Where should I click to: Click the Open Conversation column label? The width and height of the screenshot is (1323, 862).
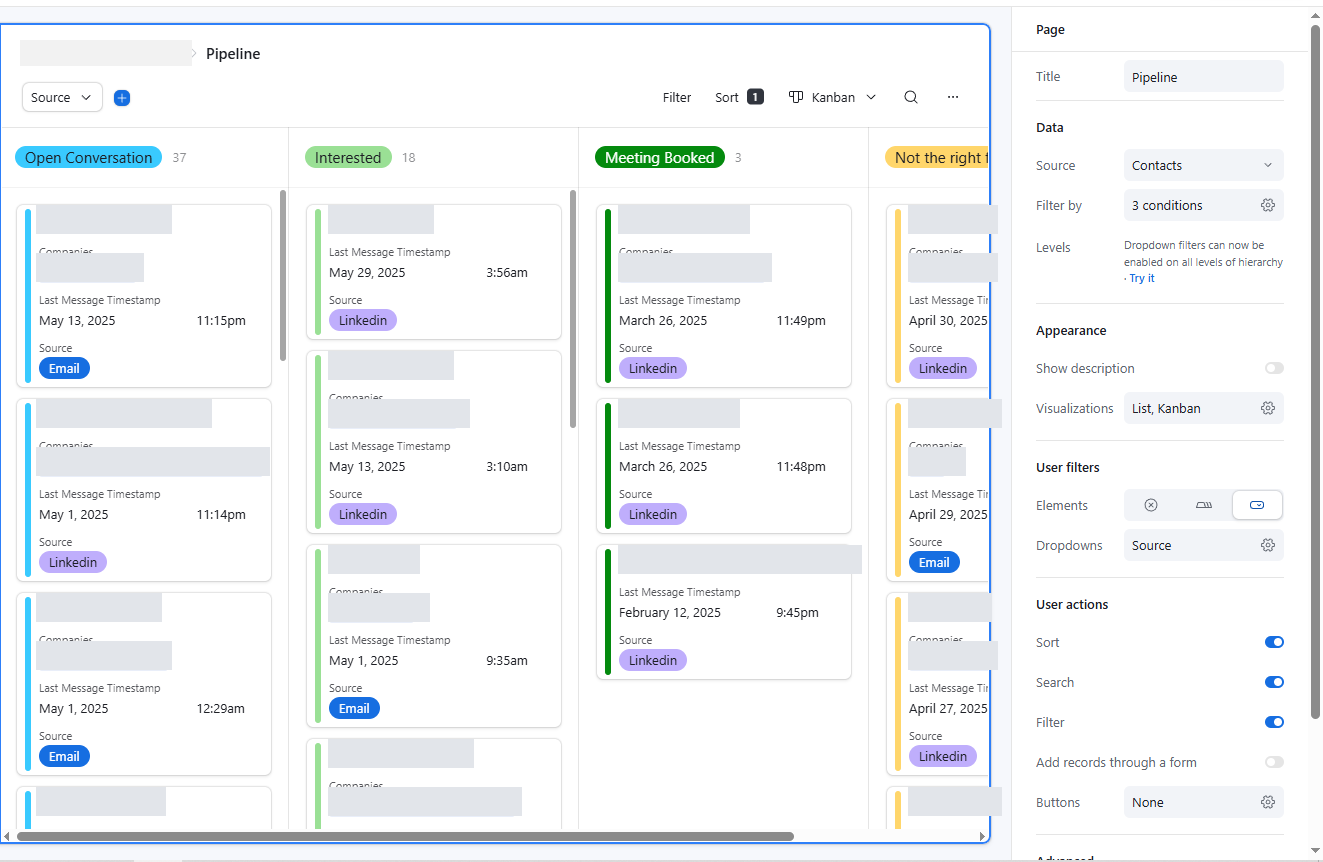click(88, 157)
